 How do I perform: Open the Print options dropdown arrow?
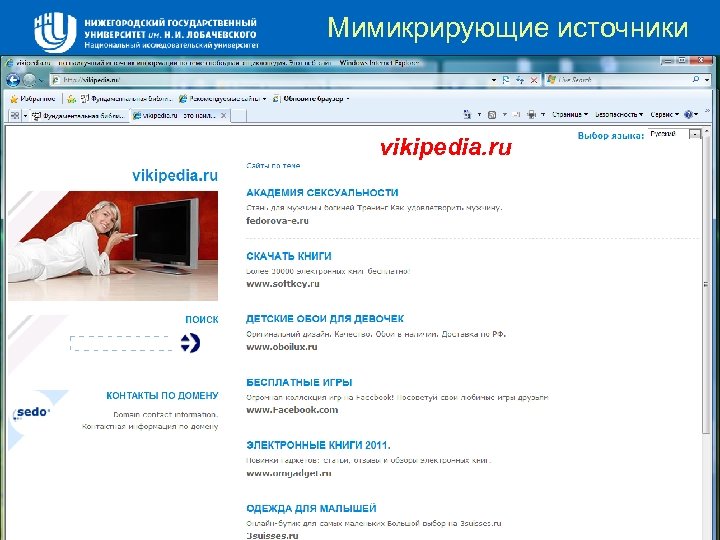coord(543,115)
